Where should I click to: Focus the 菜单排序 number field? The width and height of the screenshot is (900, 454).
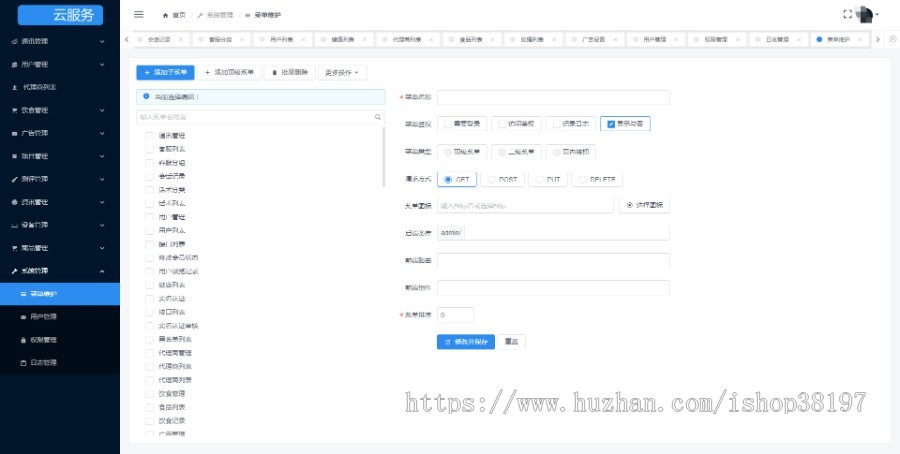[456, 315]
